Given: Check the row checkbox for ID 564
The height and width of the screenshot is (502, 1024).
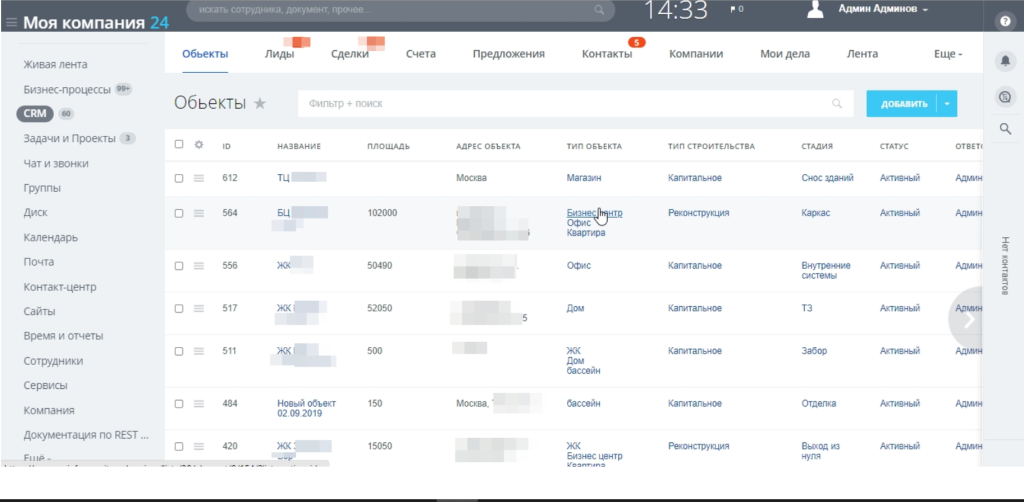Looking at the screenshot, I should click(x=179, y=213).
